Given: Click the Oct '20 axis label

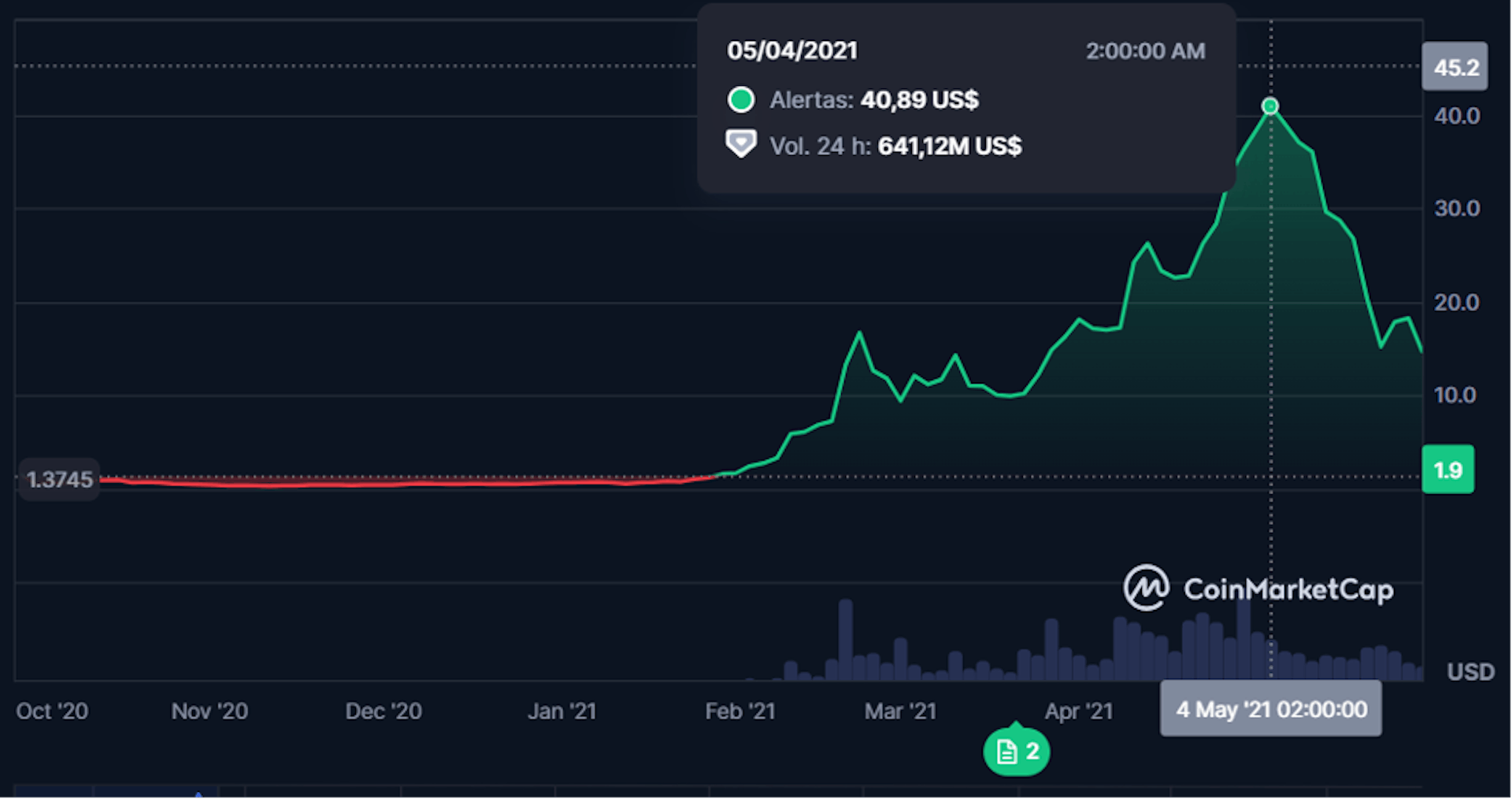Looking at the screenshot, I should (52, 711).
